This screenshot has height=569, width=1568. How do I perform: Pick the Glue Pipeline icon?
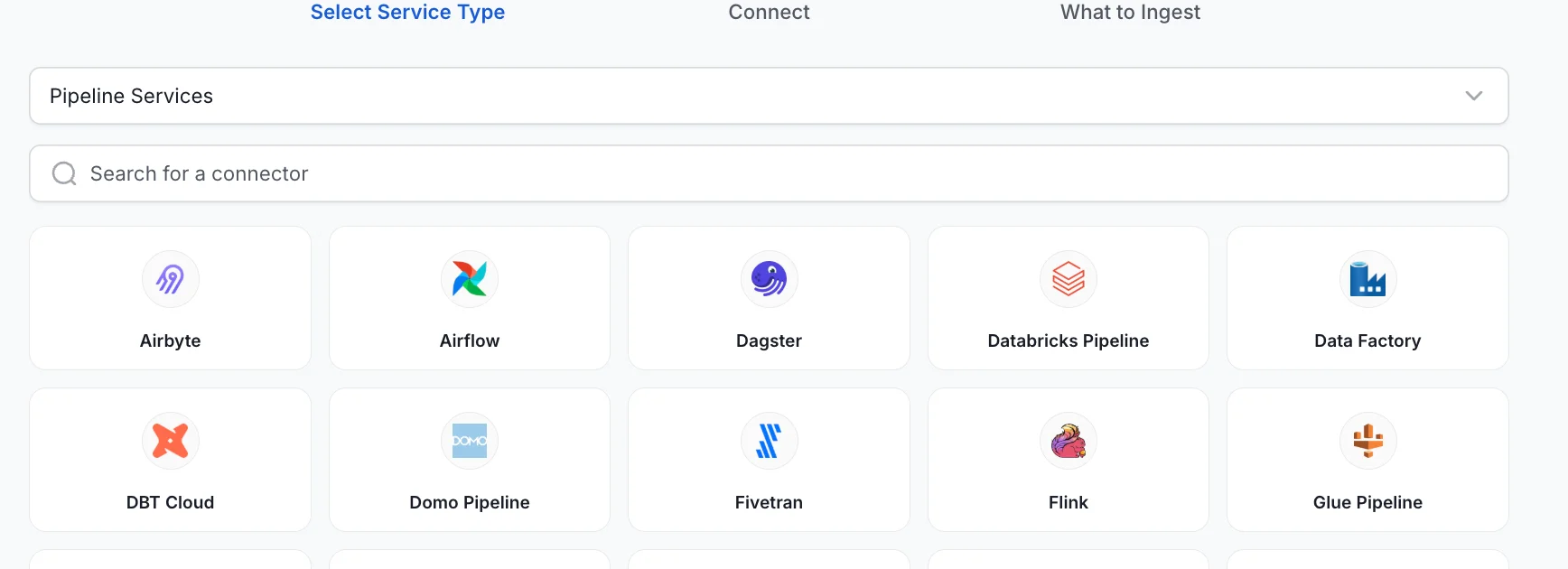click(x=1367, y=441)
